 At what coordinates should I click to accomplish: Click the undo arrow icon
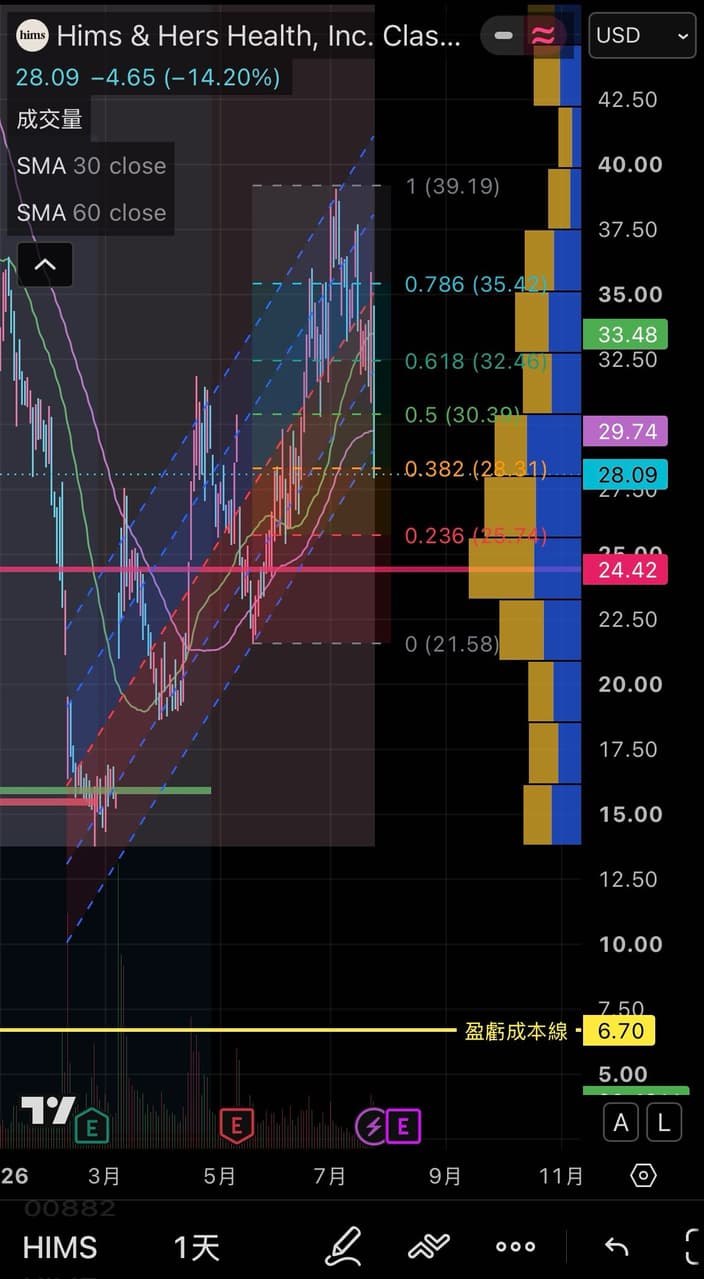coord(617,1246)
